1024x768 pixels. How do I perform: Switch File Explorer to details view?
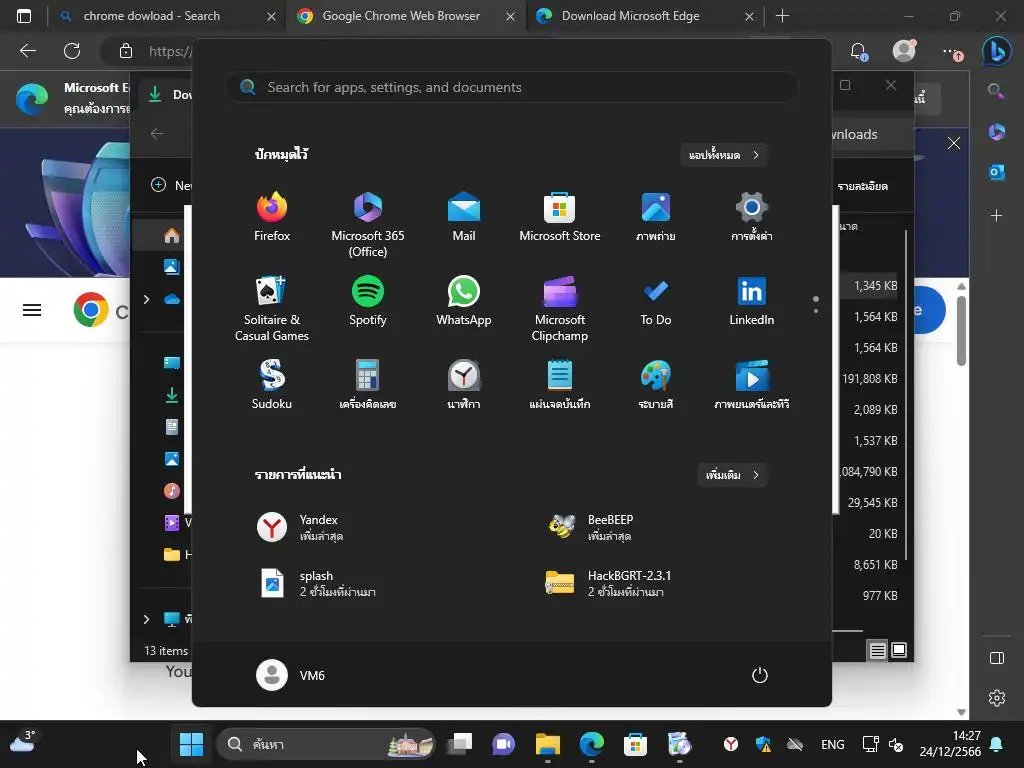(x=877, y=650)
